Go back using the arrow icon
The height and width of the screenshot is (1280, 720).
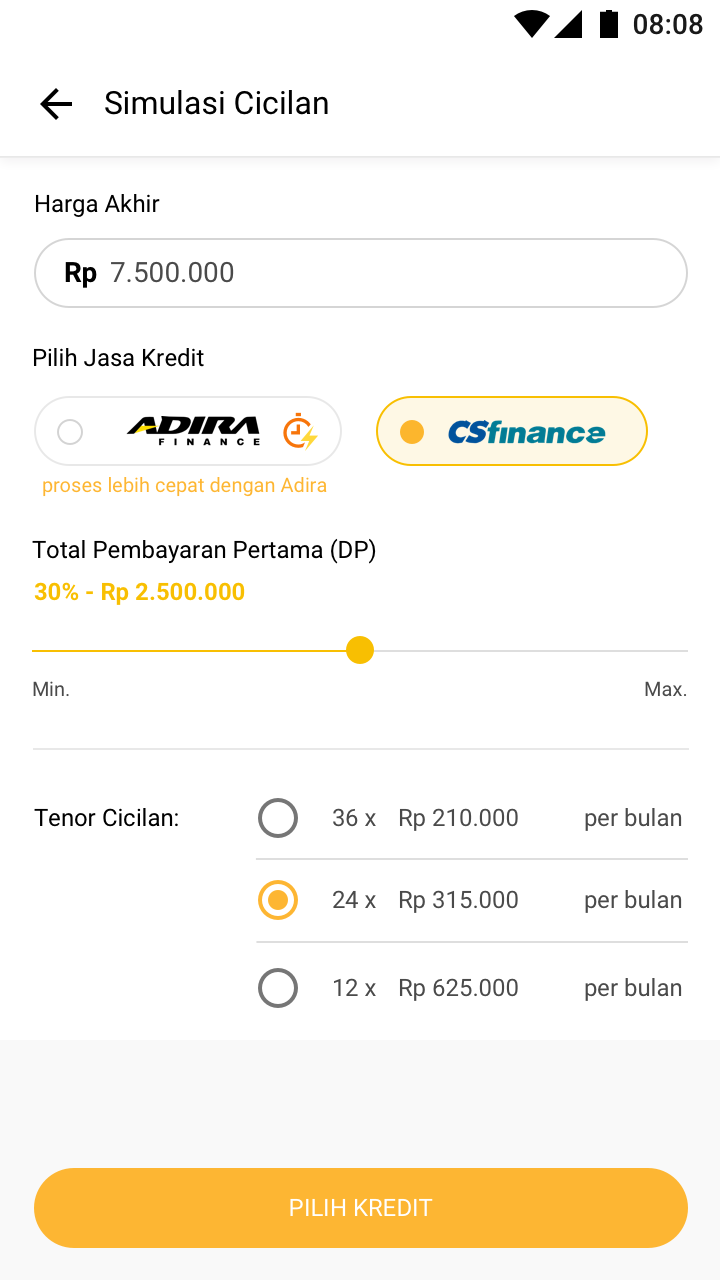pyautogui.click(x=56, y=104)
